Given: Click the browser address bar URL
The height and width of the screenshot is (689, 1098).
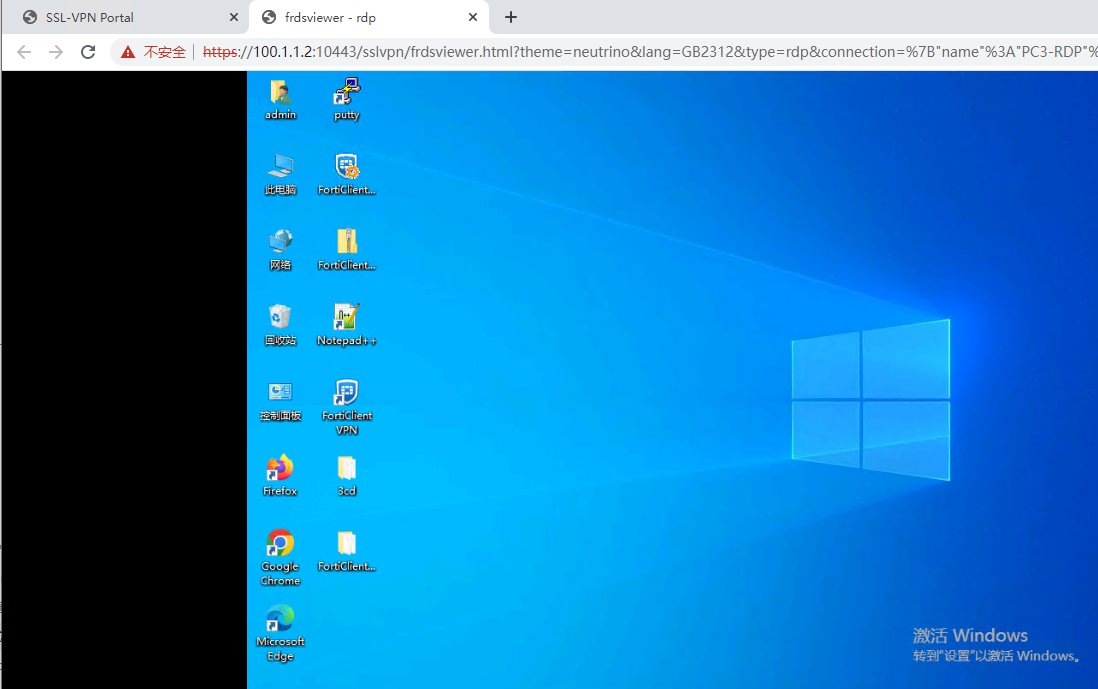Looking at the screenshot, I should (x=640, y=52).
